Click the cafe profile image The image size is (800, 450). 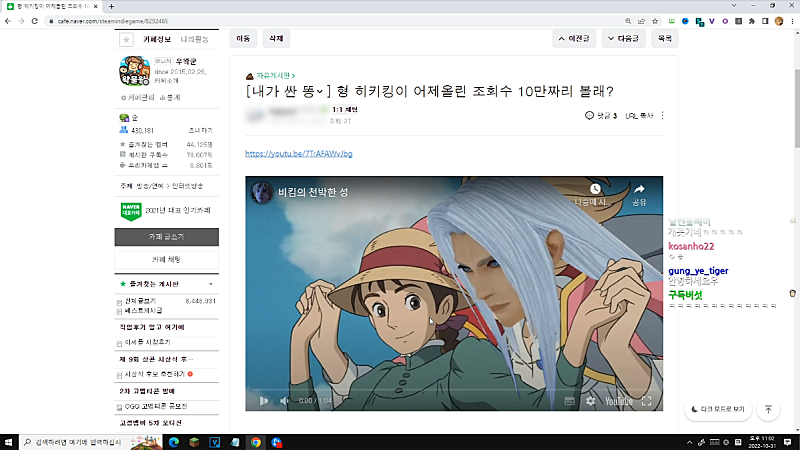[x=135, y=70]
